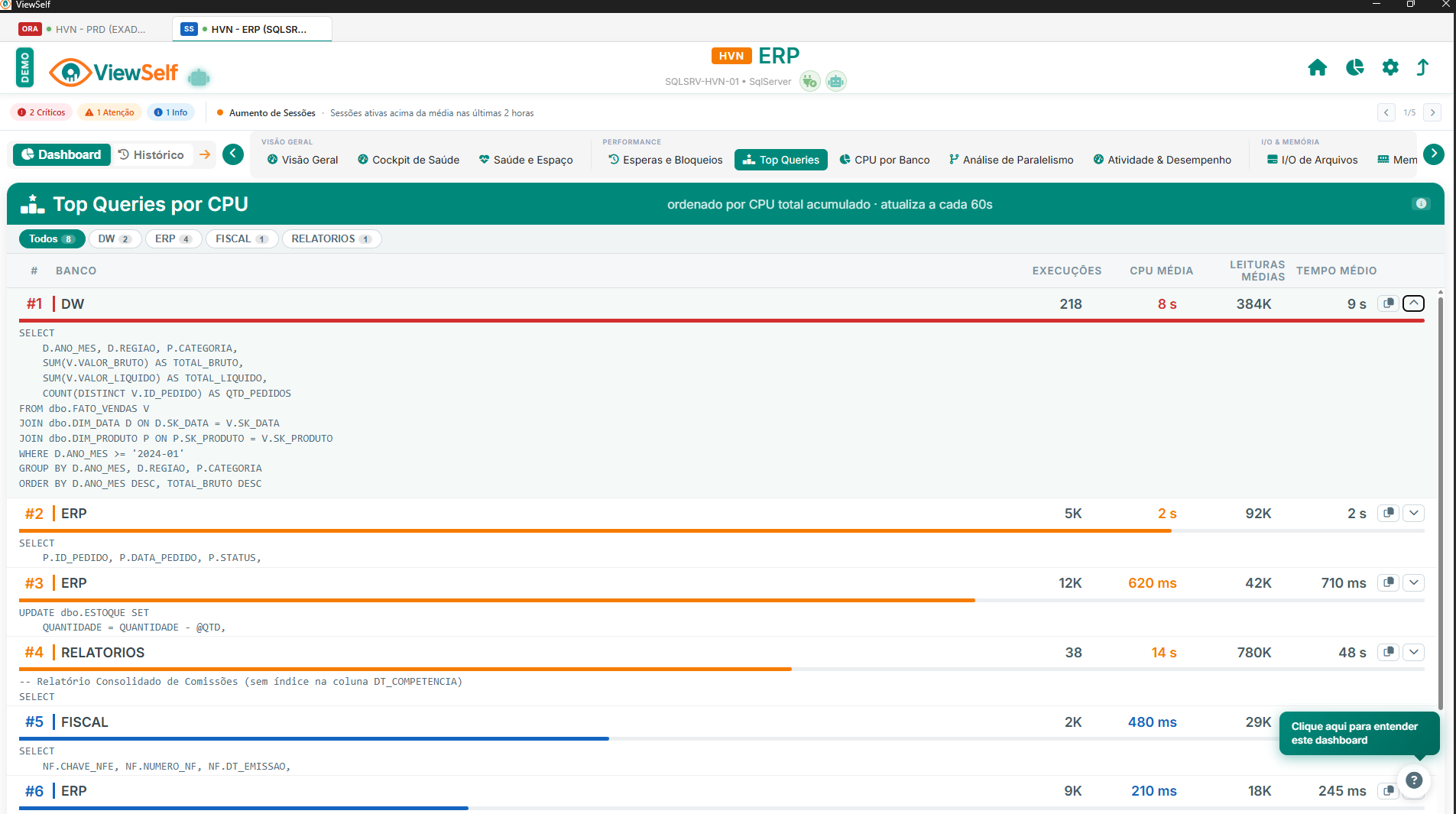Copy the #3 ERP query text

pyautogui.click(x=1389, y=582)
